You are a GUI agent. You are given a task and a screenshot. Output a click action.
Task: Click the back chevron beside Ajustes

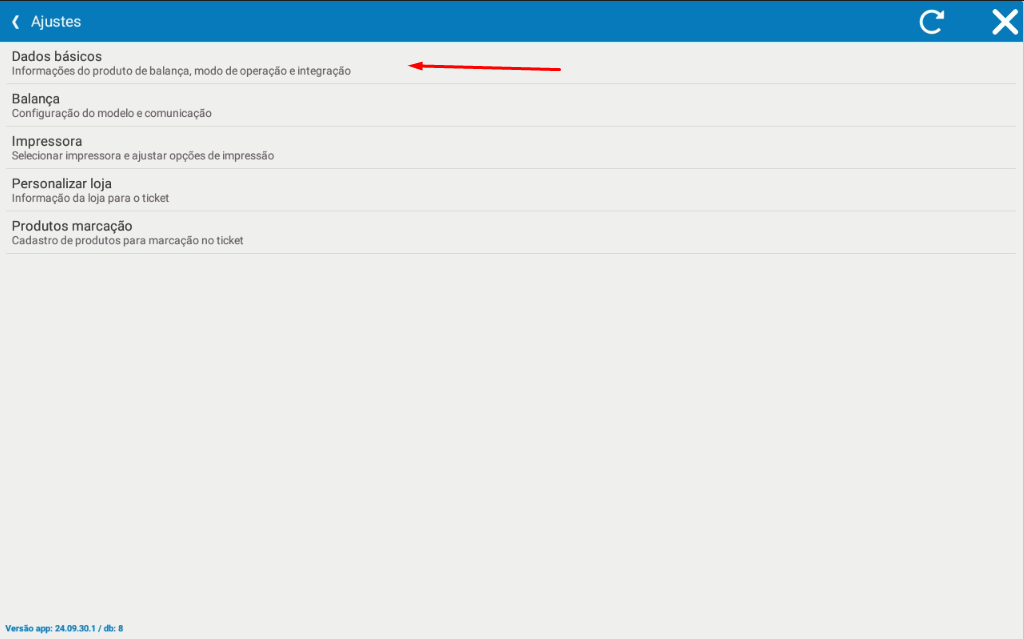pos(15,21)
